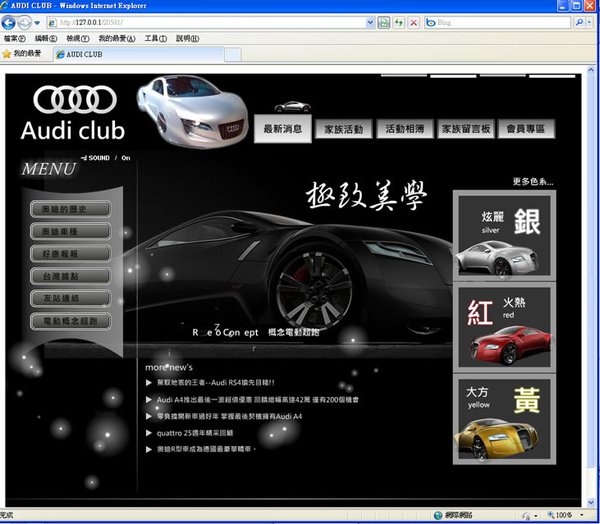The image size is (600, 524).
Task: Select the silver 銀 color car card
Action: [x=504, y=236]
